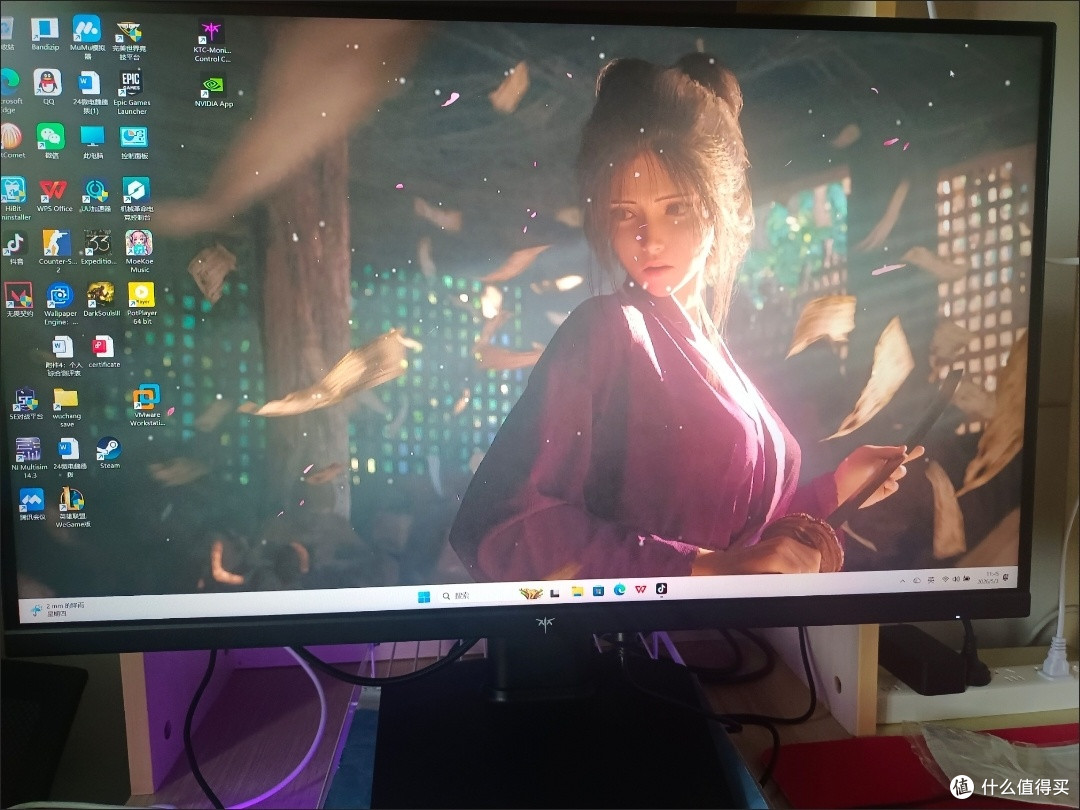
Task: Open the KTC Monitor Control Center shortcut
Action: (x=211, y=40)
